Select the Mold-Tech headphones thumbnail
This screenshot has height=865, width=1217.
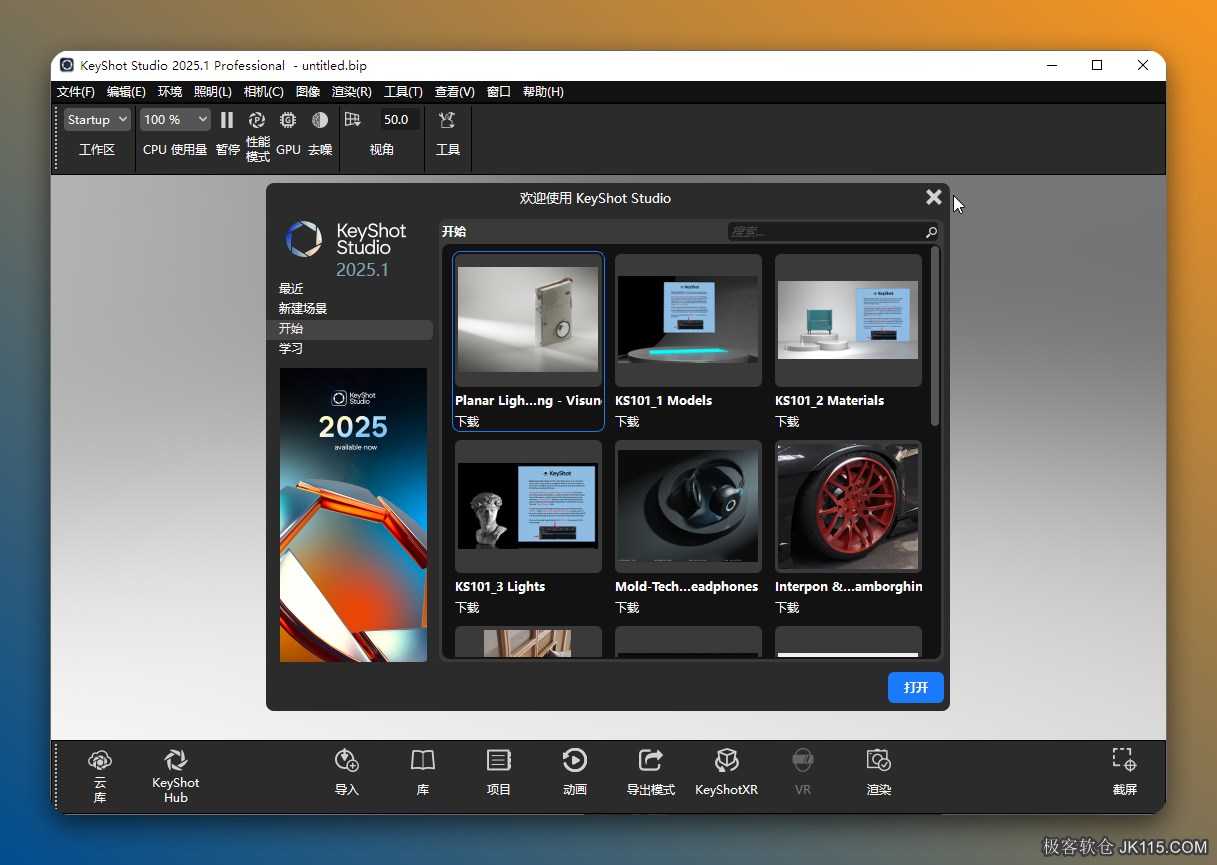point(688,506)
